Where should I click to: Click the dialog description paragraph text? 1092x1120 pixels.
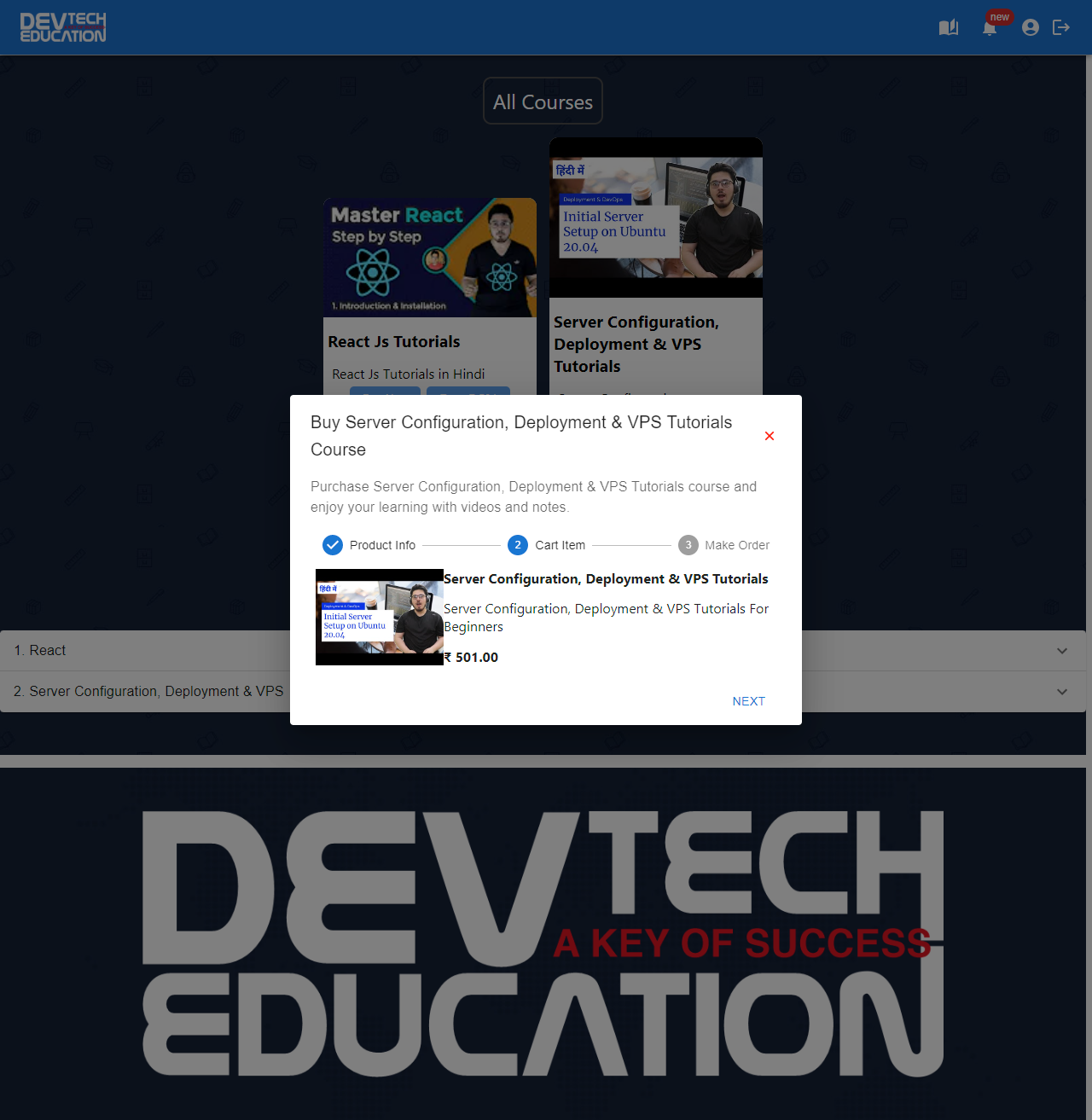pyautogui.click(x=533, y=496)
